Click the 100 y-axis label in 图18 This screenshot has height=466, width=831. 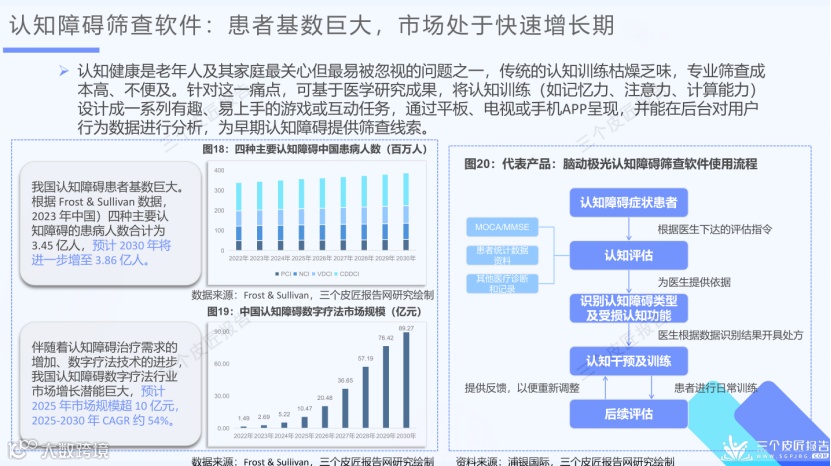(219, 231)
